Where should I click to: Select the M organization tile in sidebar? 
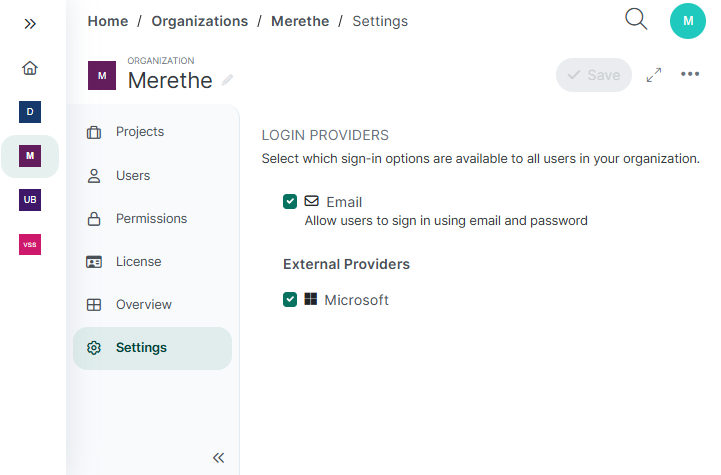point(30,156)
